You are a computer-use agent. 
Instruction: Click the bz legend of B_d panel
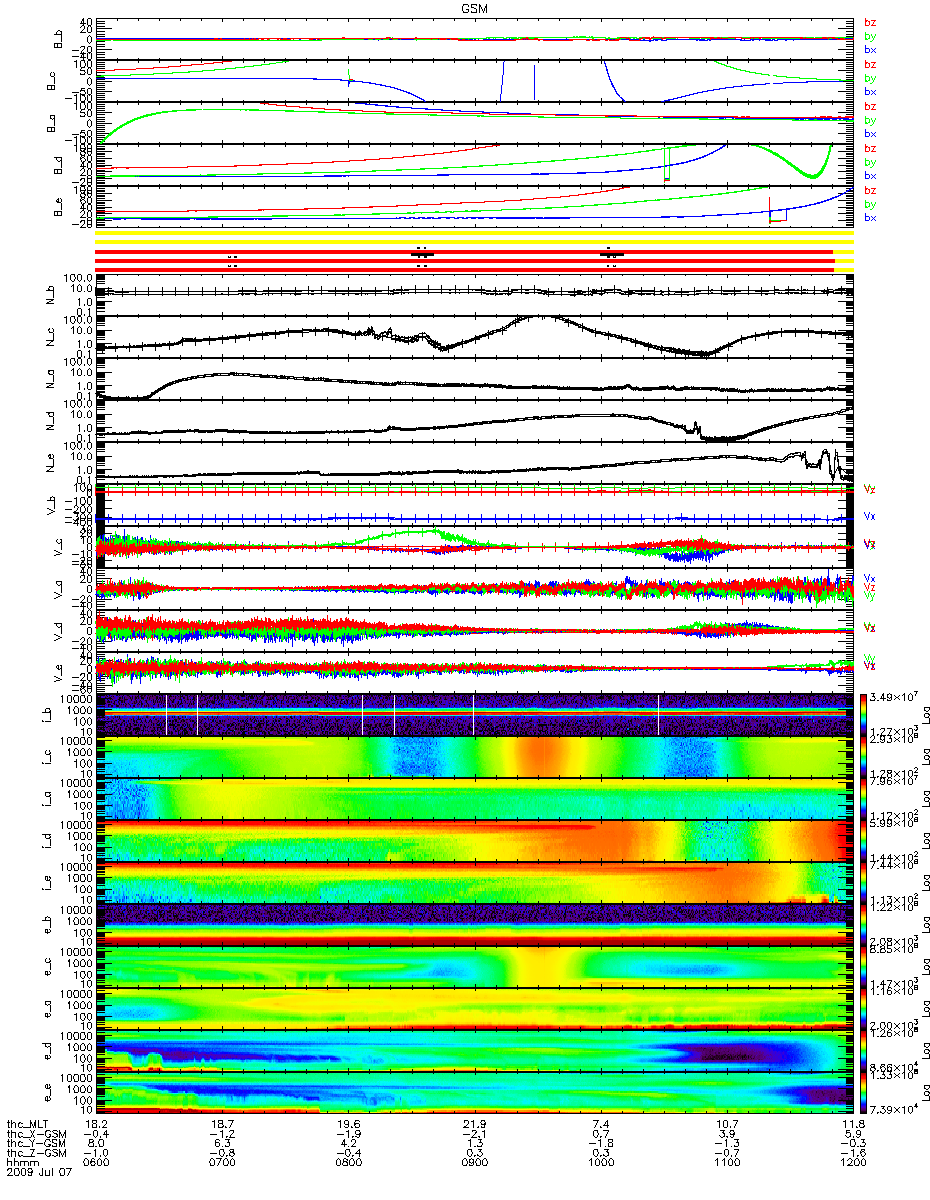click(x=870, y=148)
